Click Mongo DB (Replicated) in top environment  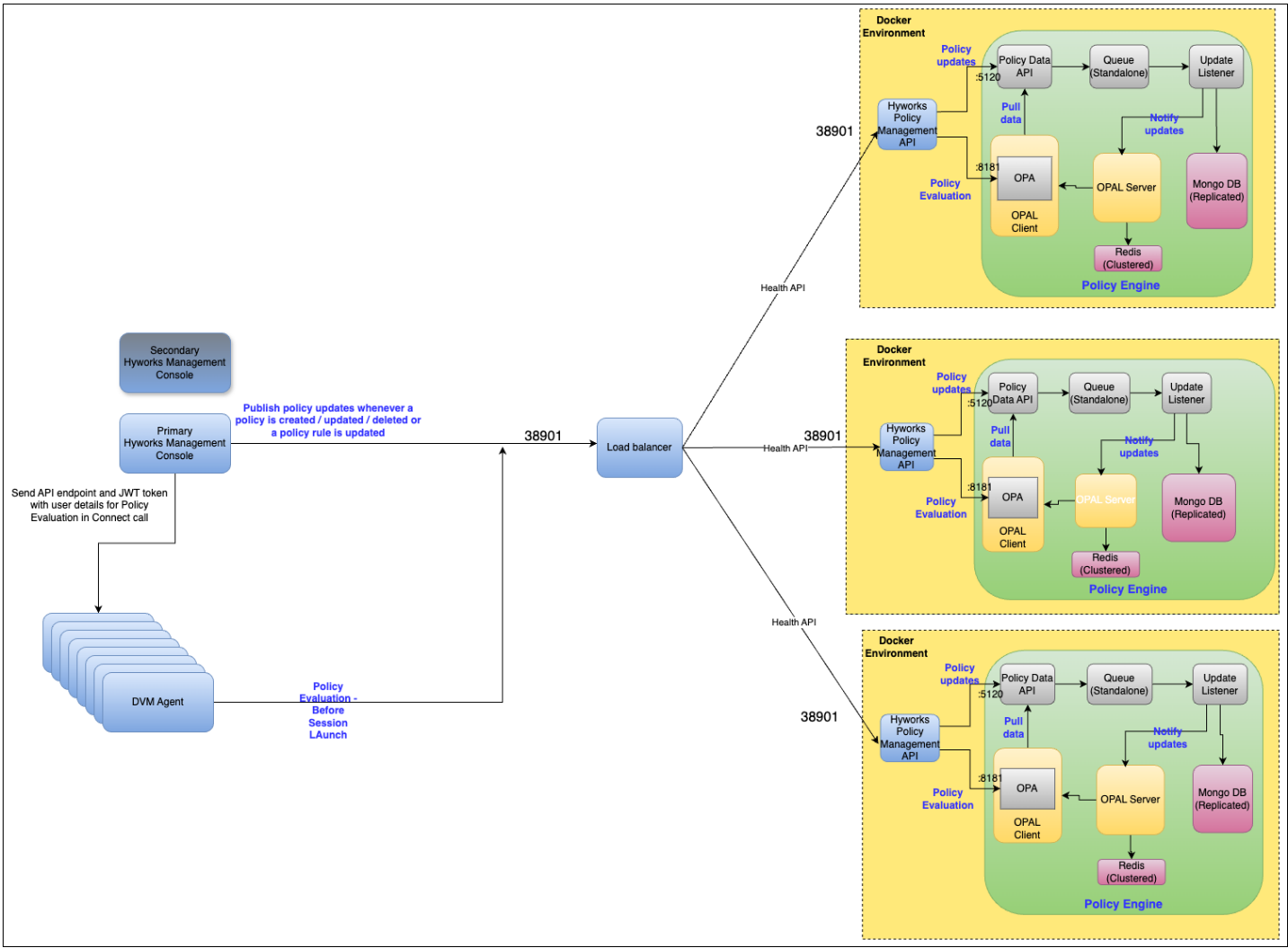[x=1216, y=190]
